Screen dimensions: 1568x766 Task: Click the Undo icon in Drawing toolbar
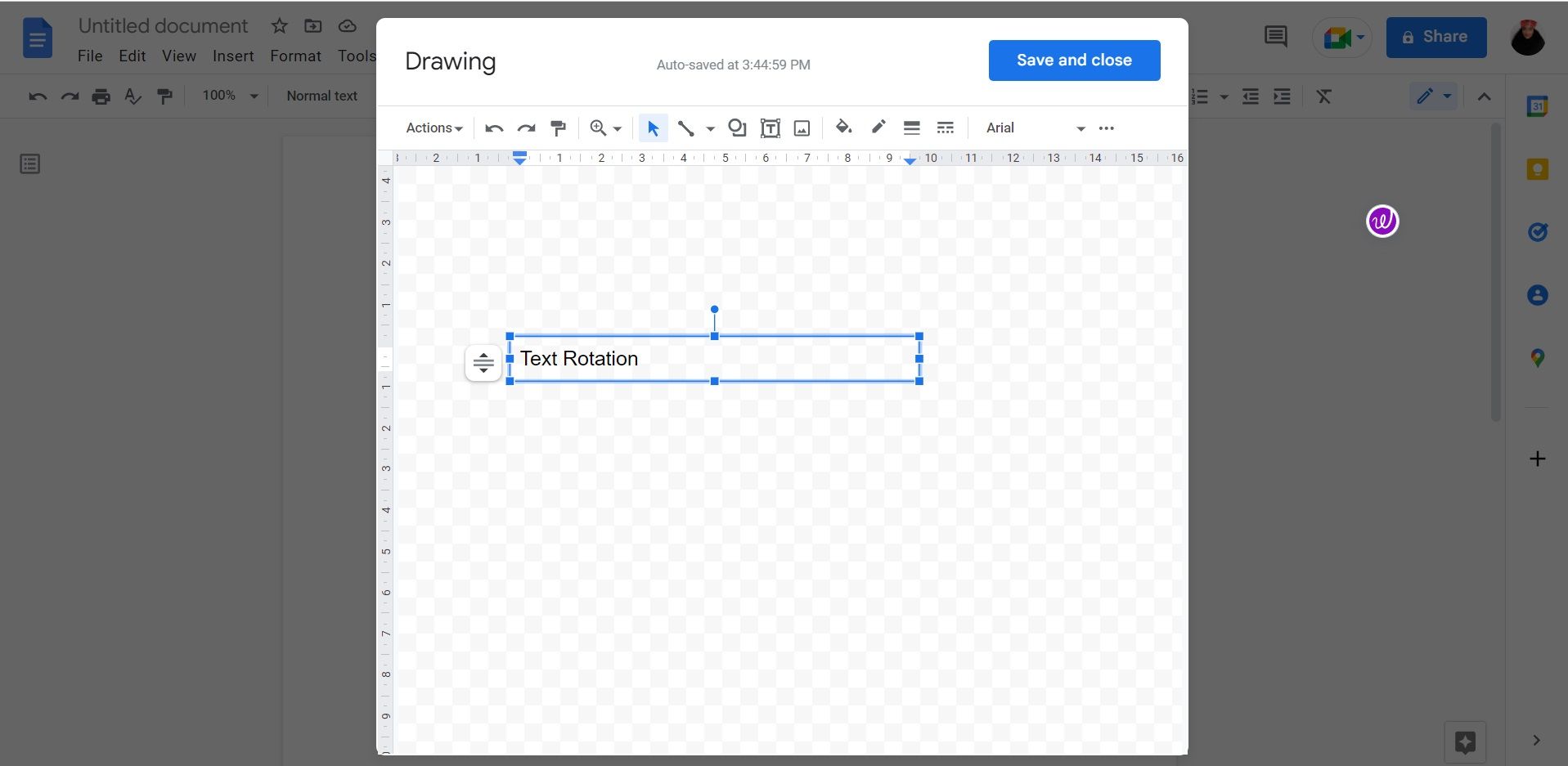[x=494, y=128]
